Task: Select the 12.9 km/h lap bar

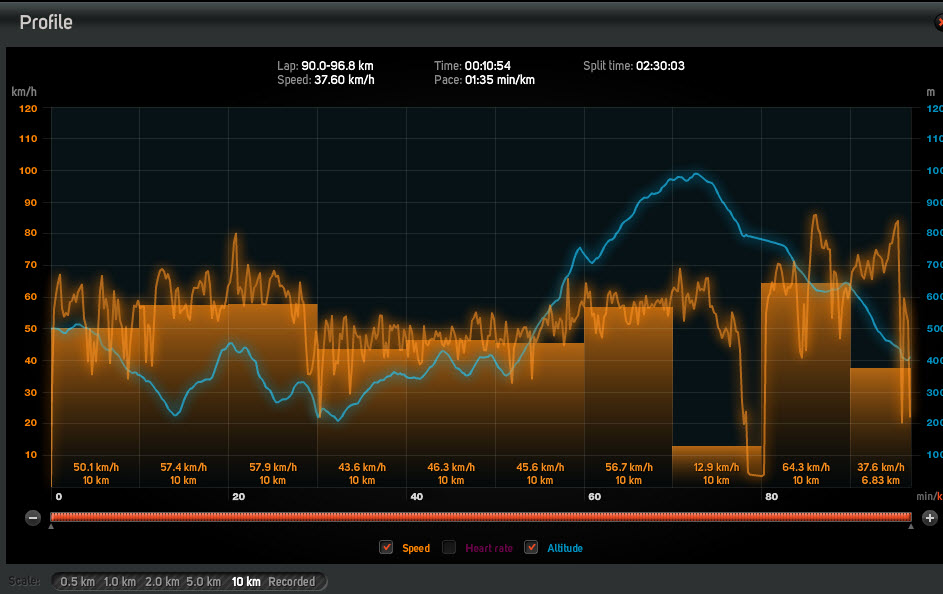Action: click(717, 466)
